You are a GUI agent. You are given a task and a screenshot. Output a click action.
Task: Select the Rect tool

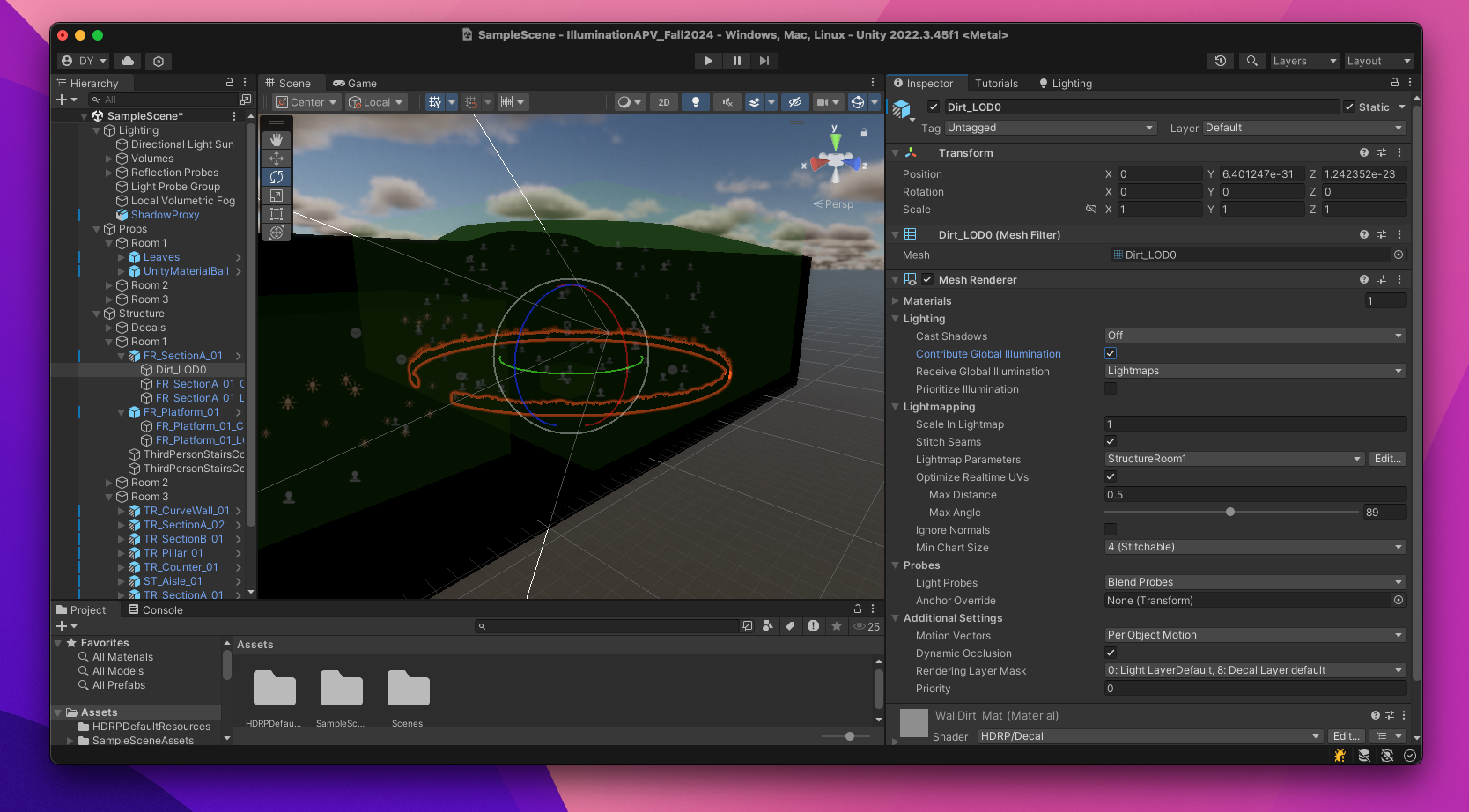(x=277, y=214)
